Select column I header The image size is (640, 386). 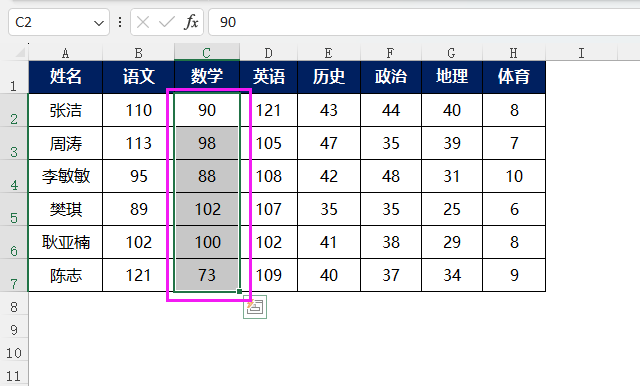582,53
